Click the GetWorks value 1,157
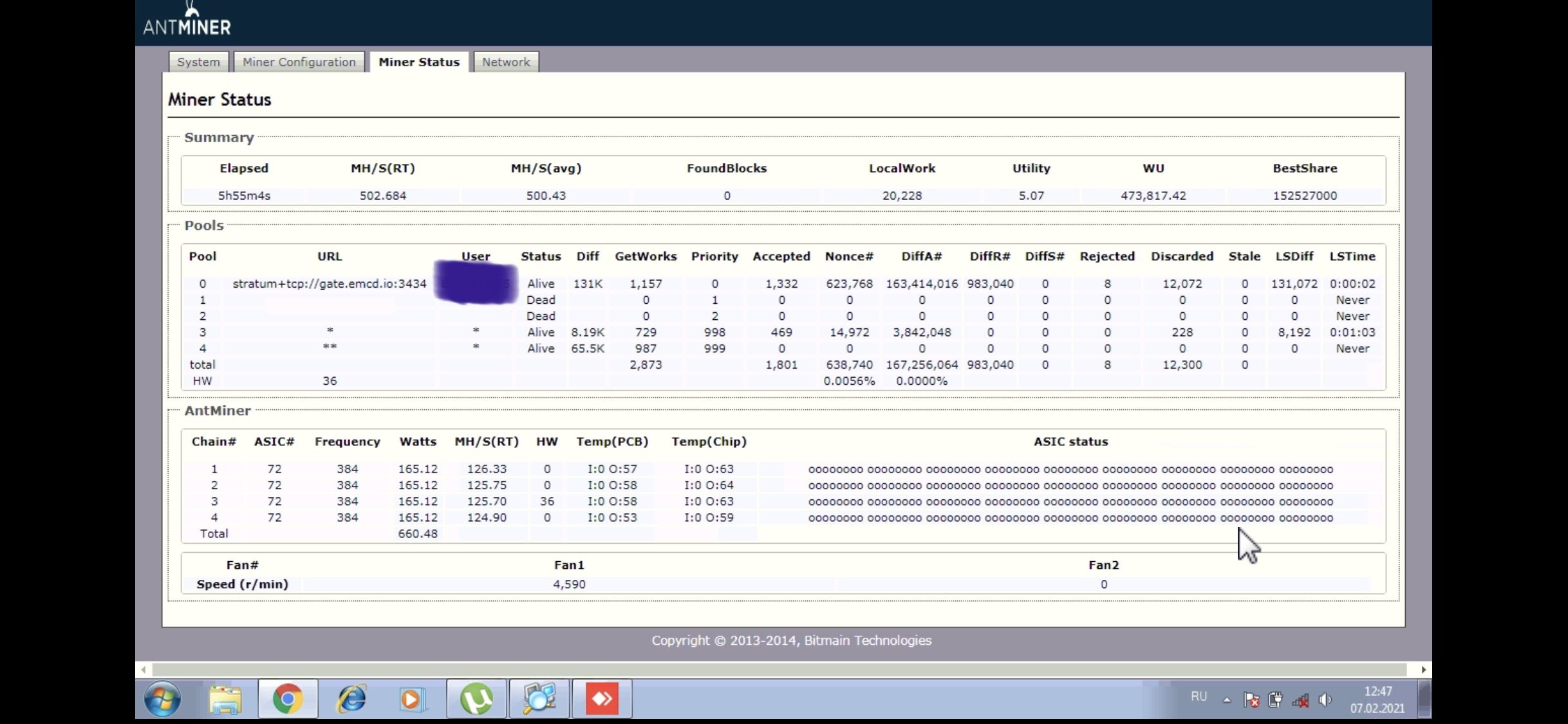1568x724 pixels. click(646, 284)
